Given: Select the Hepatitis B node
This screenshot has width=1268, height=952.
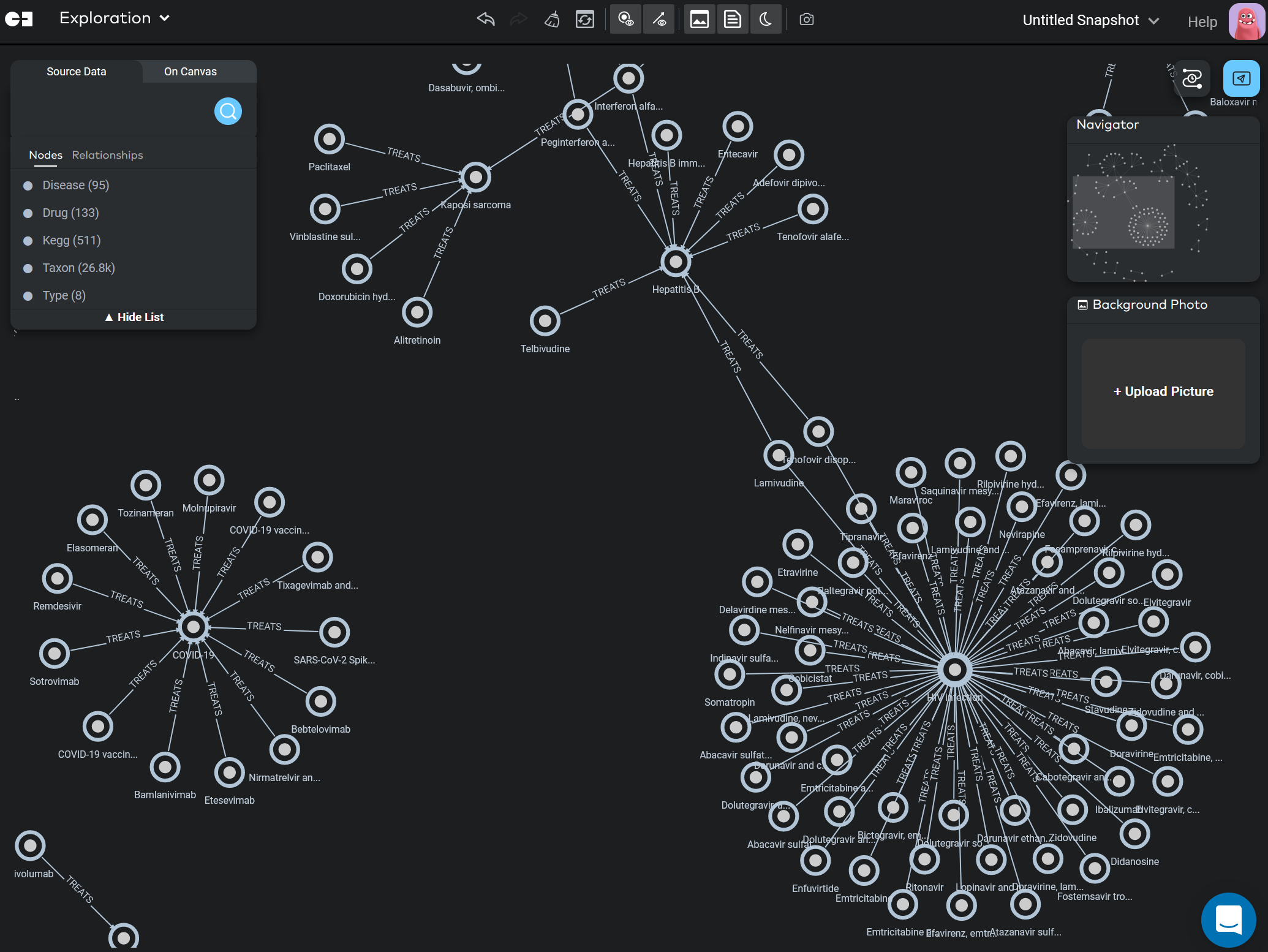Looking at the screenshot, I should click(x=676, y=262).
